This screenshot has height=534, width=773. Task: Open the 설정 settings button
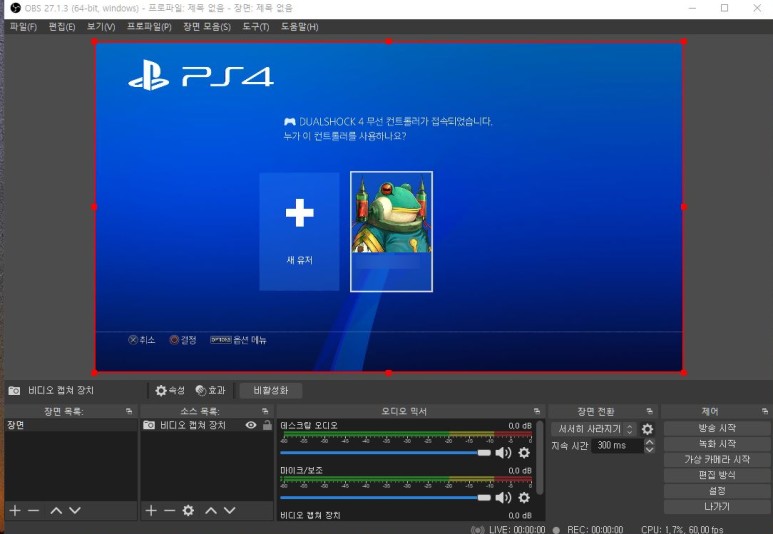pyautogui.click(x=717, y=491)
